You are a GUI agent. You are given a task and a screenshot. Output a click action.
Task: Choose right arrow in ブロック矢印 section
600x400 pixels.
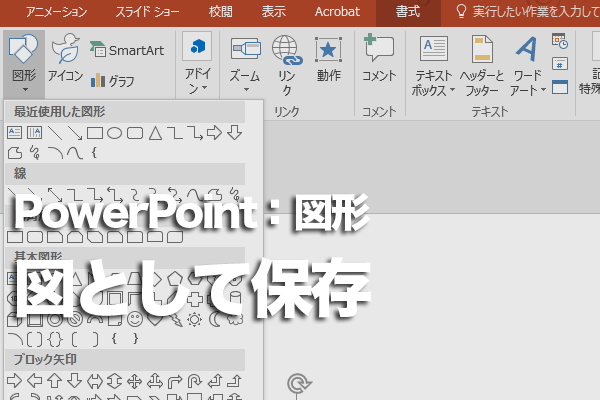(15, 381)
